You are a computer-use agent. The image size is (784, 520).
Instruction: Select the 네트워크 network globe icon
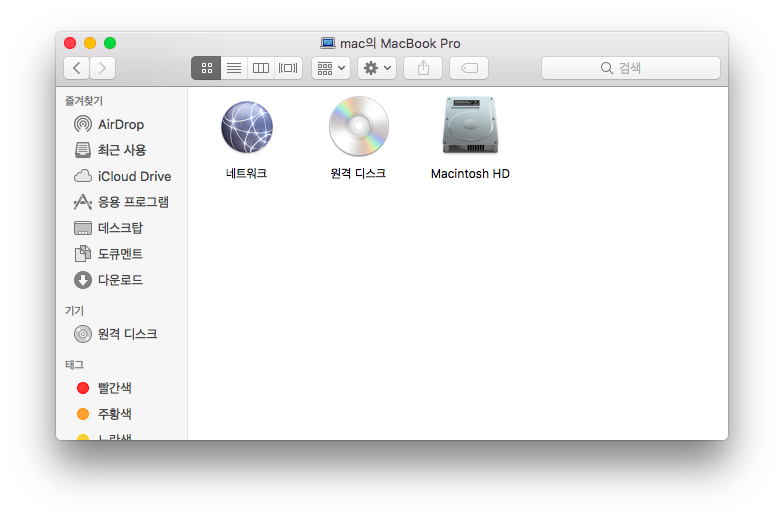[247, 127]
